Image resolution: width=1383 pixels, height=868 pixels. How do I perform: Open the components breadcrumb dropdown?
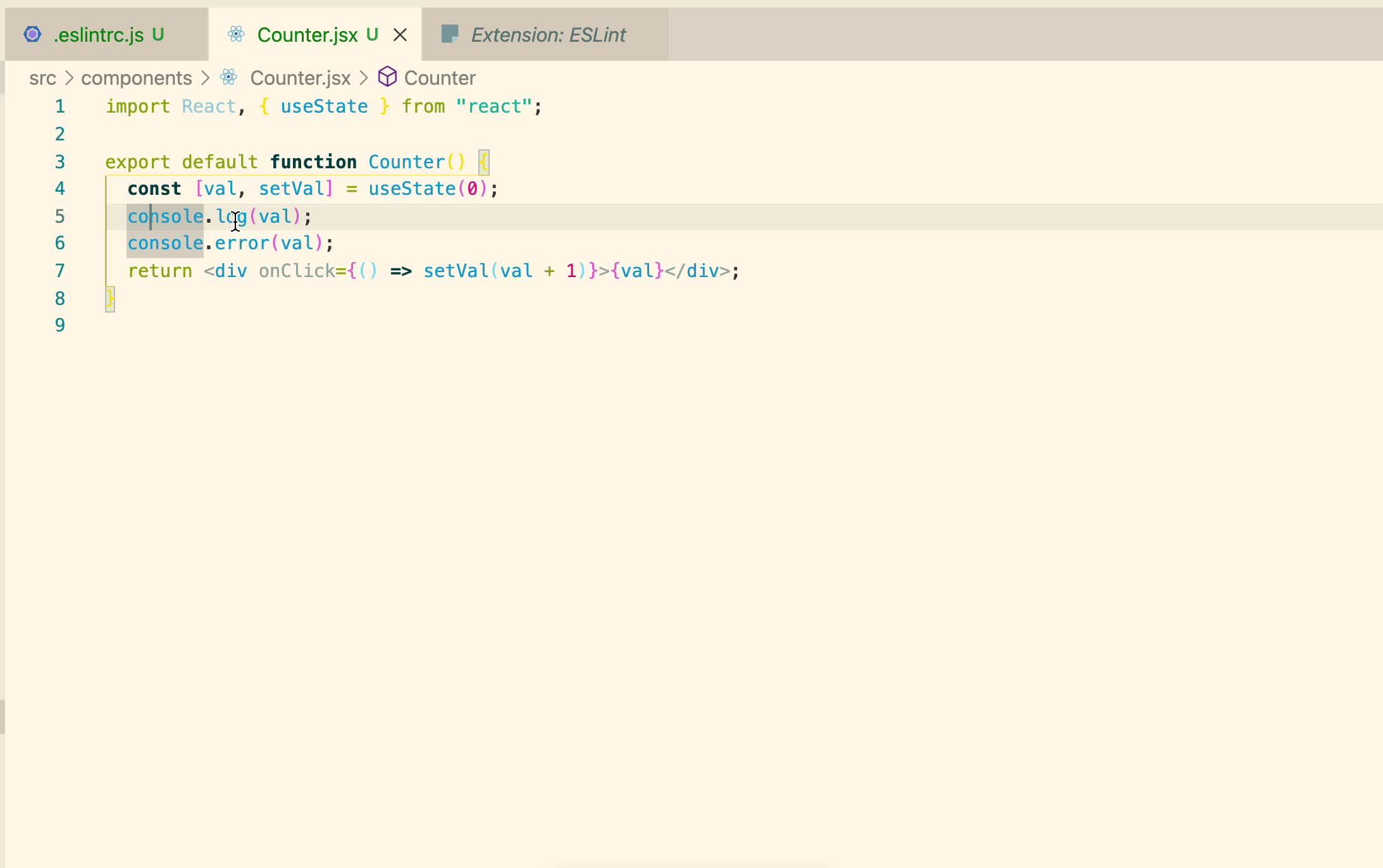click(x=136, y=77)
